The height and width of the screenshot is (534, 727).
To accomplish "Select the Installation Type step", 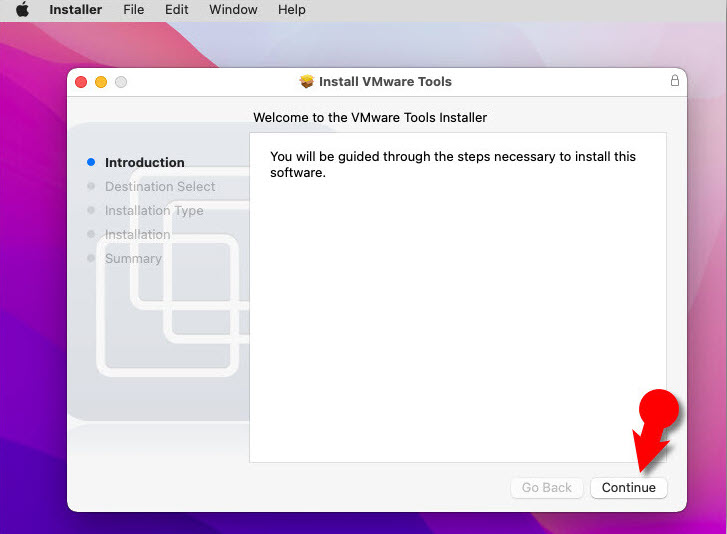I will [154, 210].
